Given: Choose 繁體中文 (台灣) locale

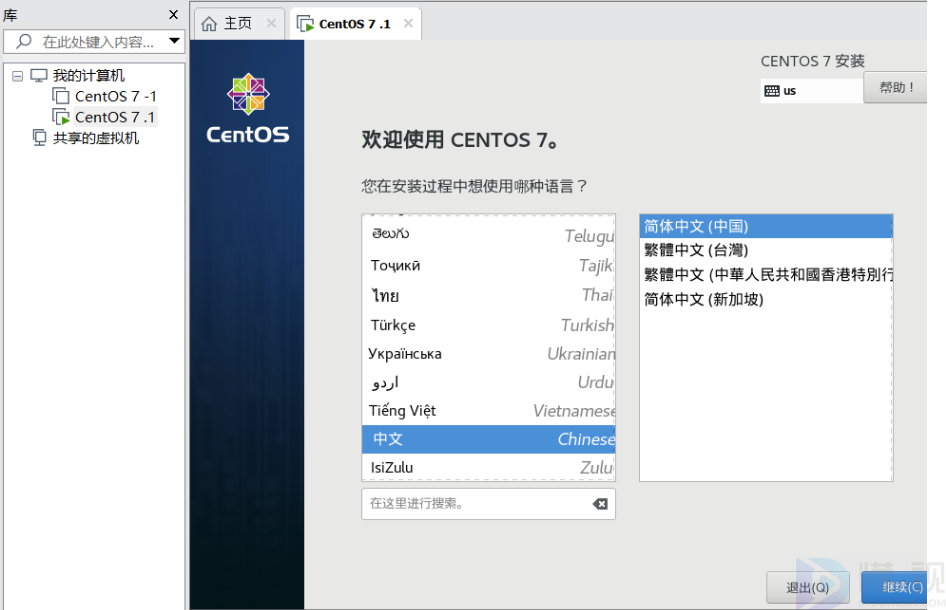Looking at the screenshot, I should (x=765, y=250).
